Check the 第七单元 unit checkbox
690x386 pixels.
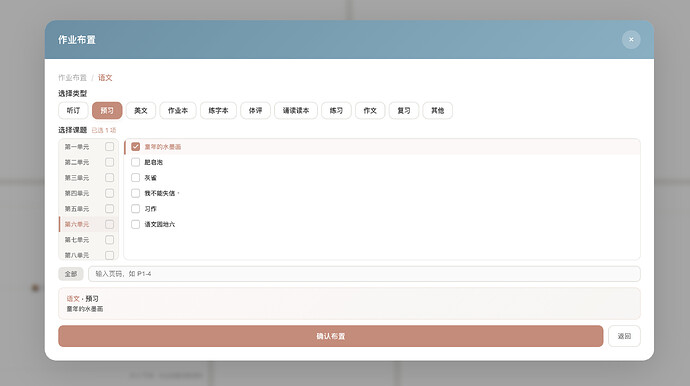click(110, 239)
